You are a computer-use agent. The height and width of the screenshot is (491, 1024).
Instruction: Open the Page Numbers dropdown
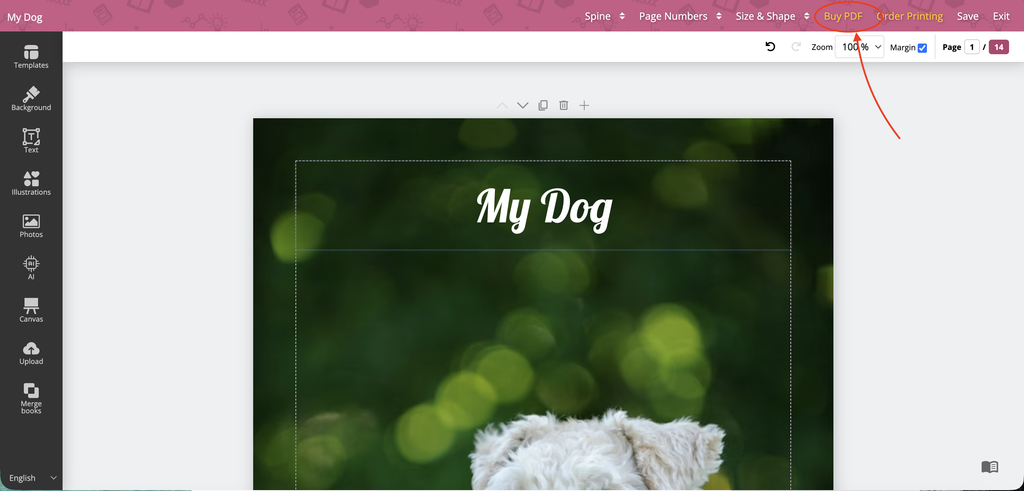[x=680, y=16]
